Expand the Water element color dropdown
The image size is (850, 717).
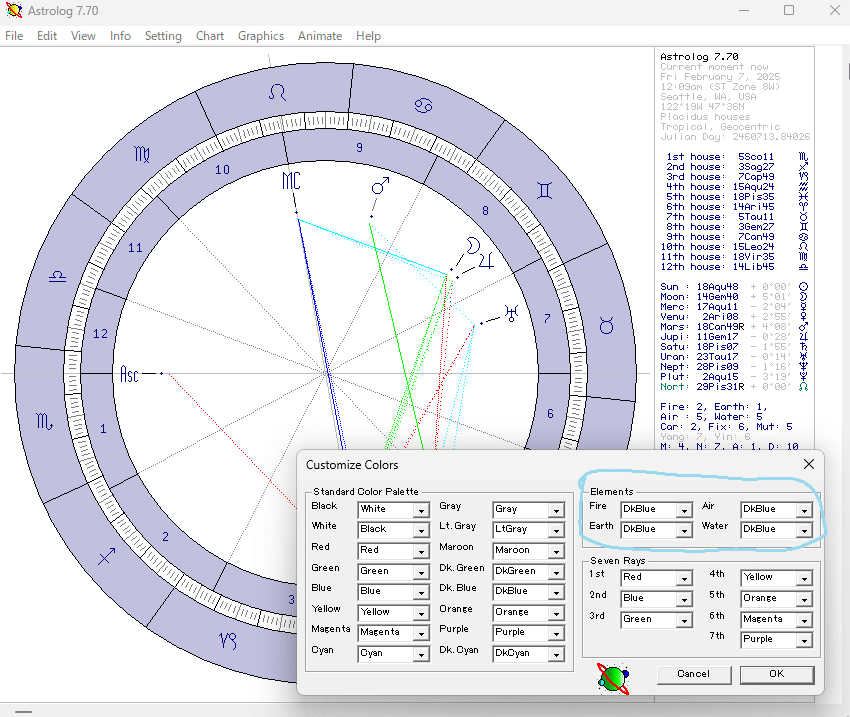(804, 531)
